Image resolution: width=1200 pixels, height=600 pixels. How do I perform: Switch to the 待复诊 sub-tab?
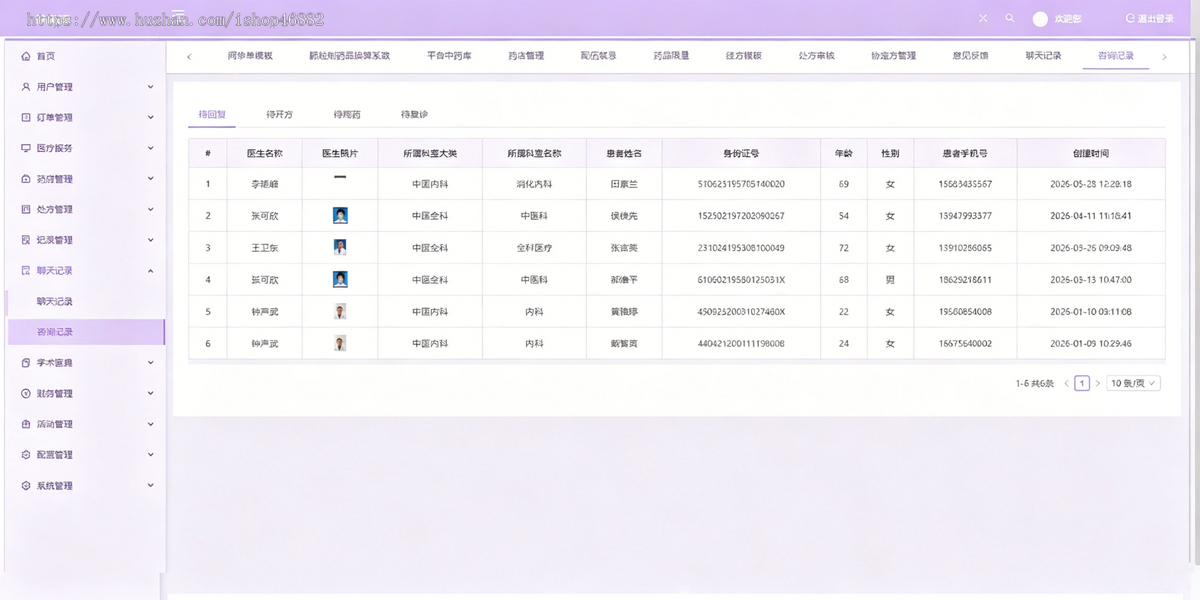[x=415, y=115]
